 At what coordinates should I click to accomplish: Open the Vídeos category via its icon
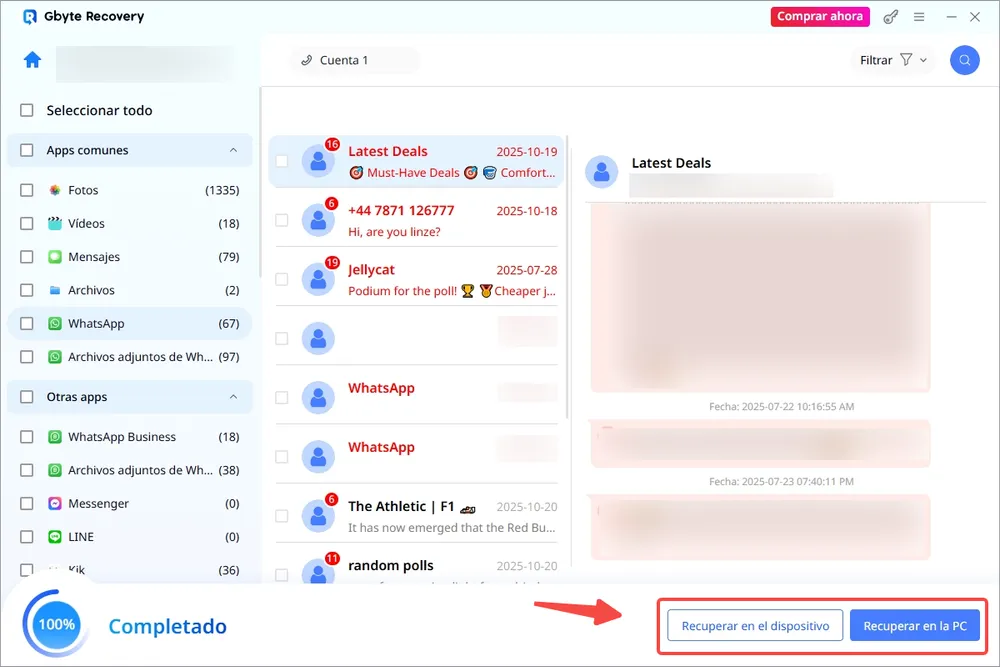[56, 223]
